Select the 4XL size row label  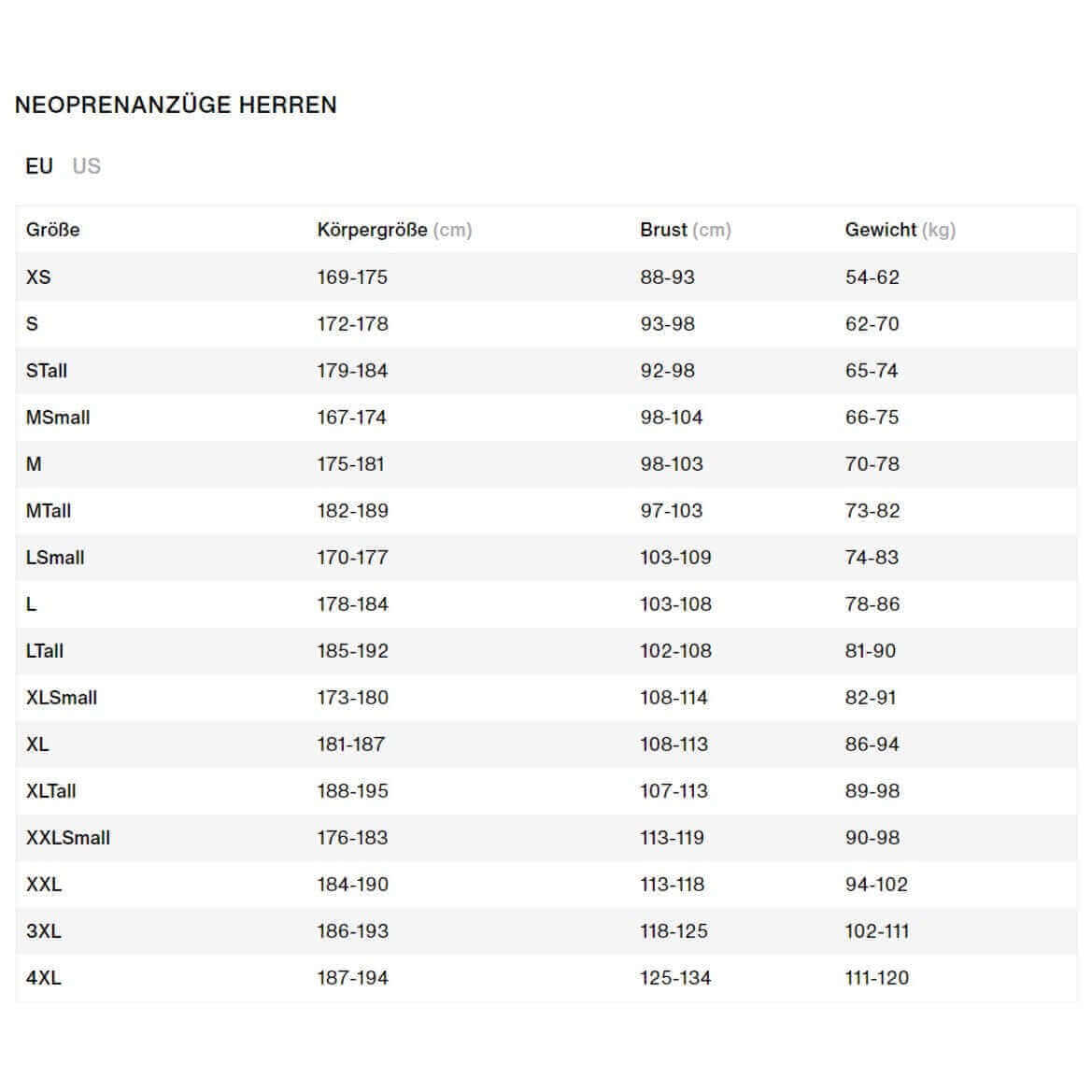(x=44, y=978)
